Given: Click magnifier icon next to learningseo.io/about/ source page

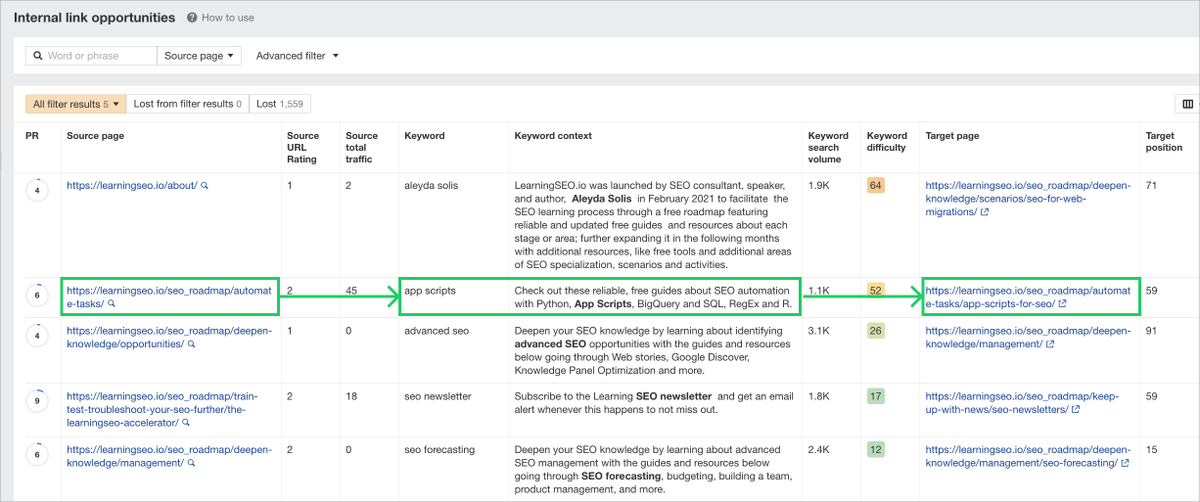Looking at the screenshot, I should click(x=205, y=186).
